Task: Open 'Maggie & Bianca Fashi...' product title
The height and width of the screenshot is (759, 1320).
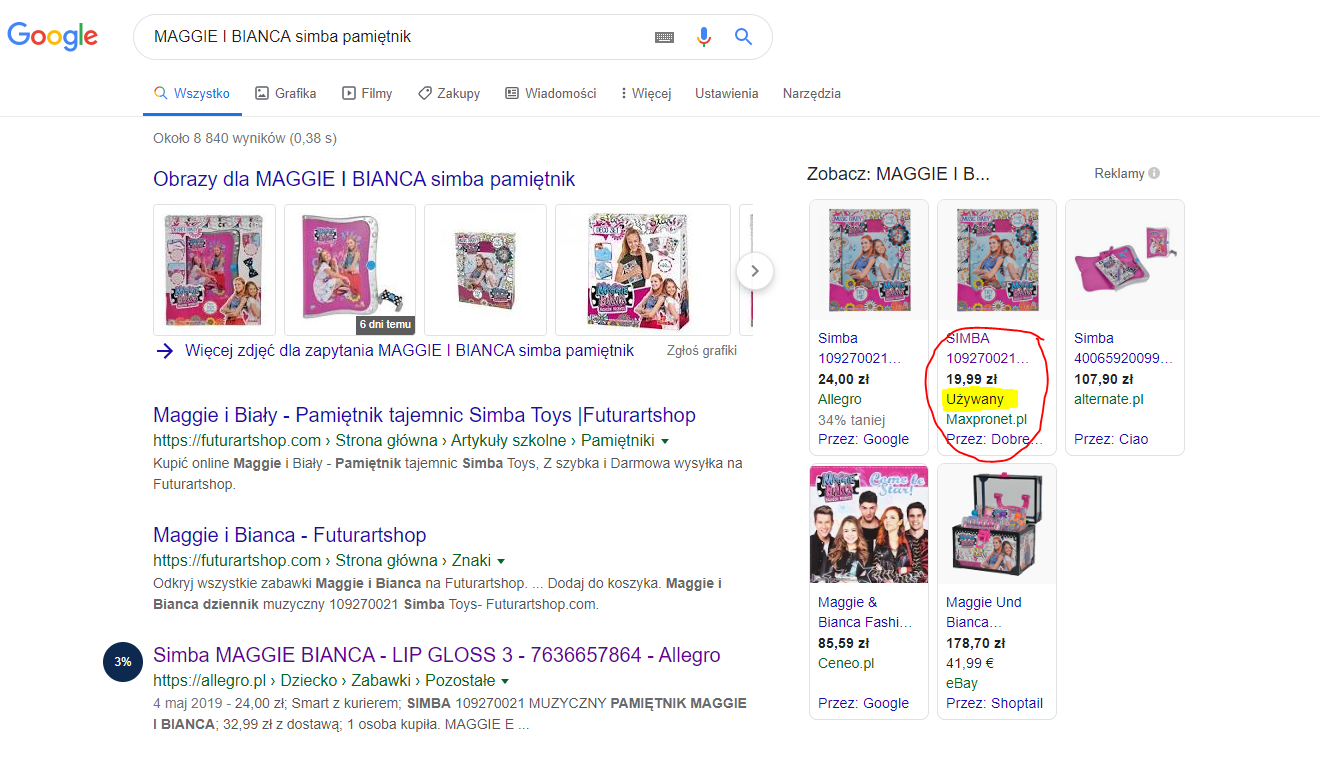Action: coord(865,612)
